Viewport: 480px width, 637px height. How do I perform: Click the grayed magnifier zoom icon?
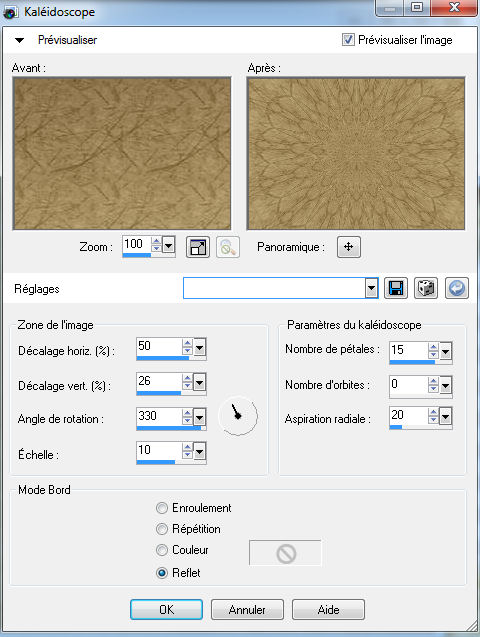(228, 247)
